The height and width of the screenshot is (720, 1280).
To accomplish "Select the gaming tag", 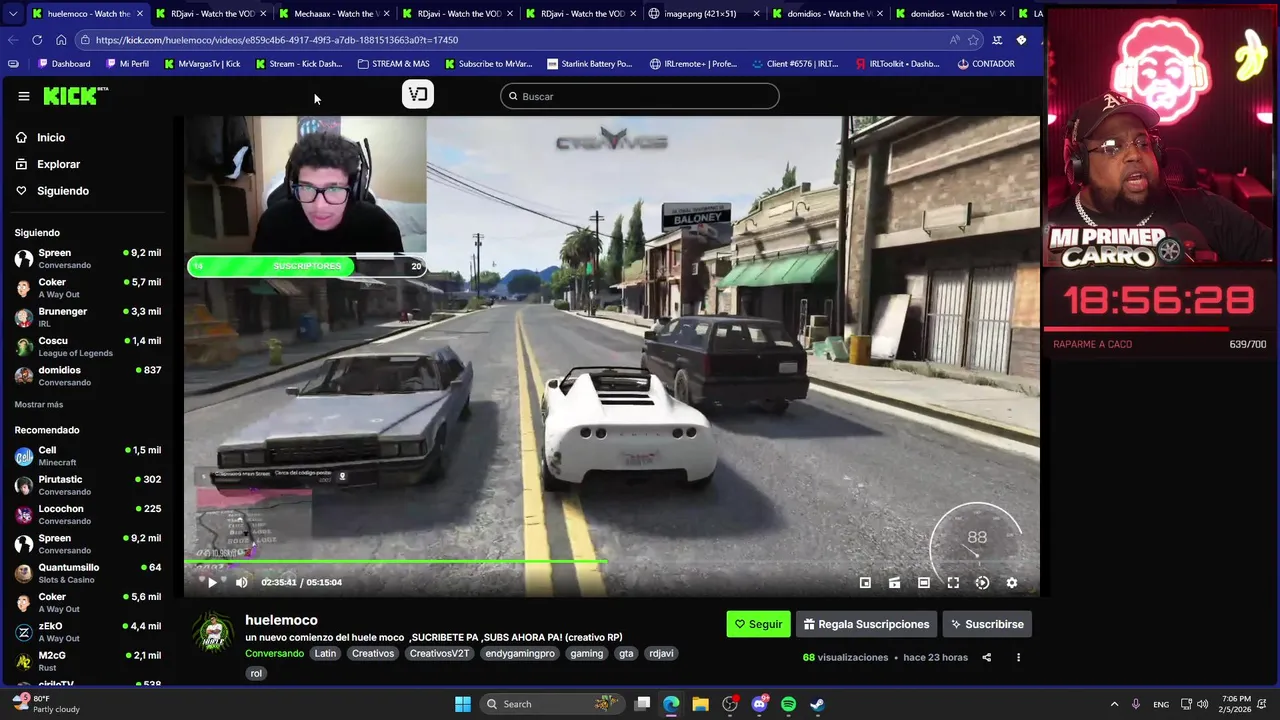I will [x=587, y=653].
